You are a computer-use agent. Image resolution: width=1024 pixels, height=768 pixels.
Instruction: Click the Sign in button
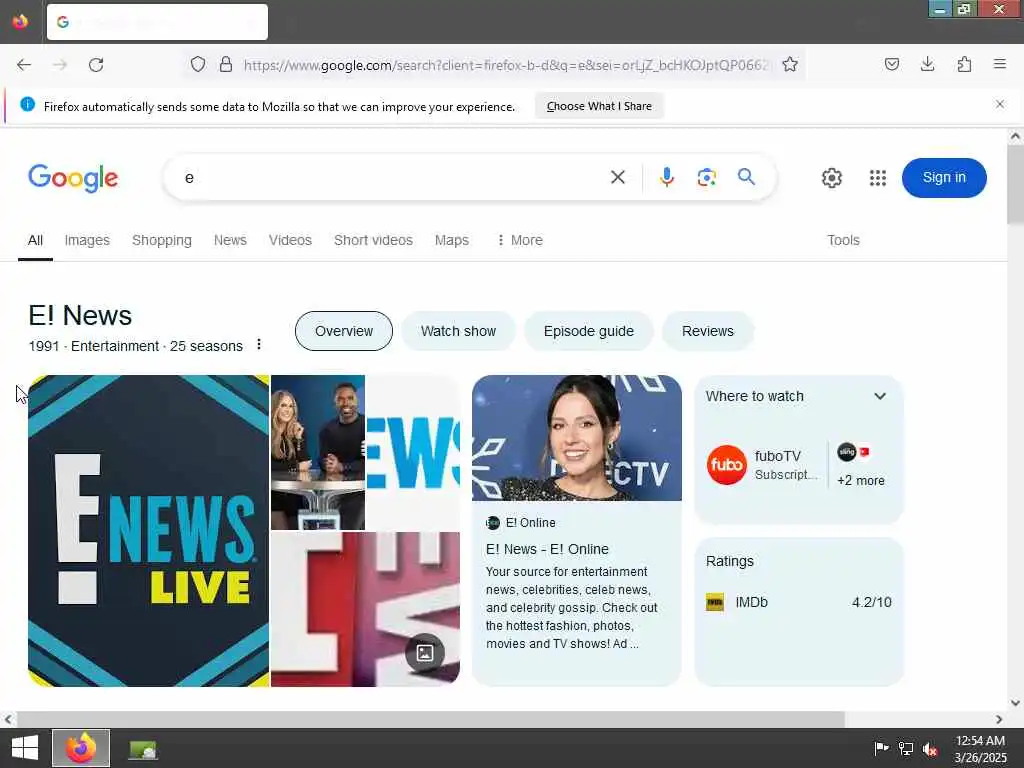(944, 178)
